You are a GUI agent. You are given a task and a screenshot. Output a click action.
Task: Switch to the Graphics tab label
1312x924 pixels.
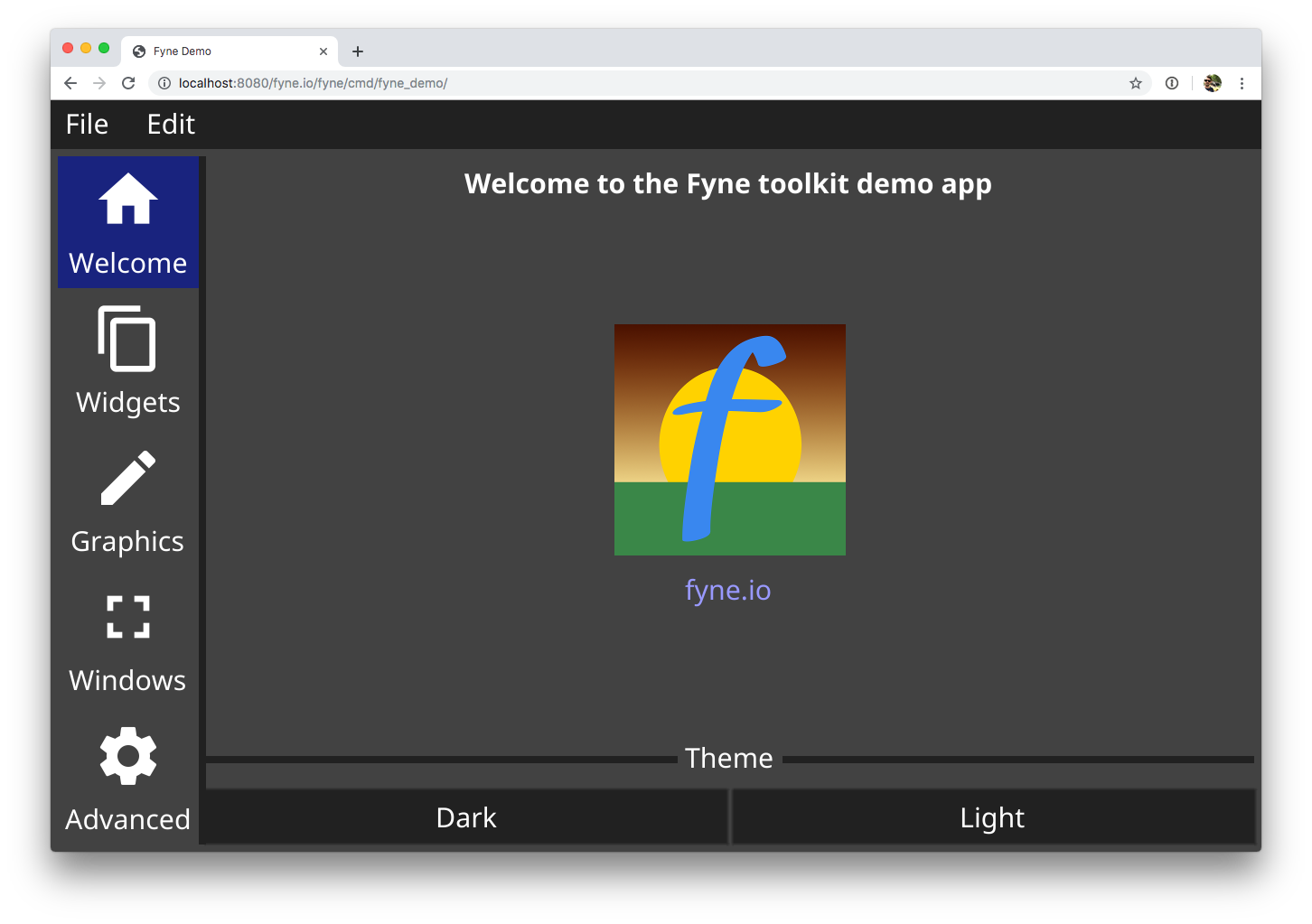coord(127,542)
